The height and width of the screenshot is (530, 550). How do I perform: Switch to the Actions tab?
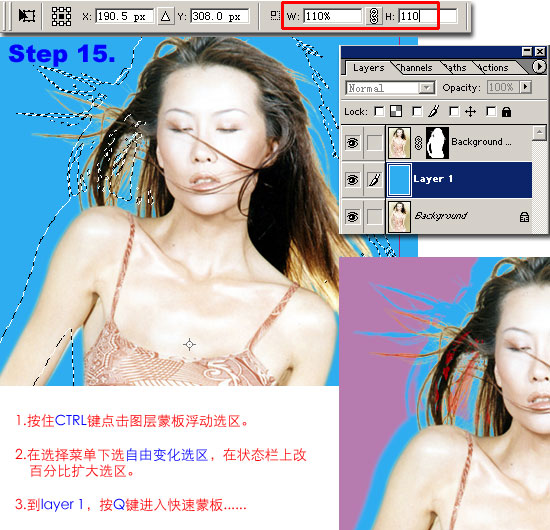click(x=493, y=67)
